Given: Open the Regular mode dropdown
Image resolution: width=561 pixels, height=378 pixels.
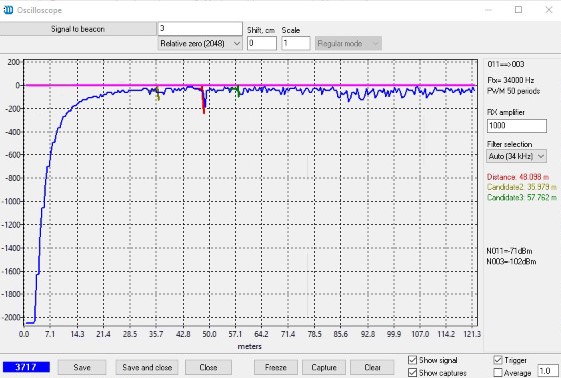Looking at the screenshot, I should 348,44.
